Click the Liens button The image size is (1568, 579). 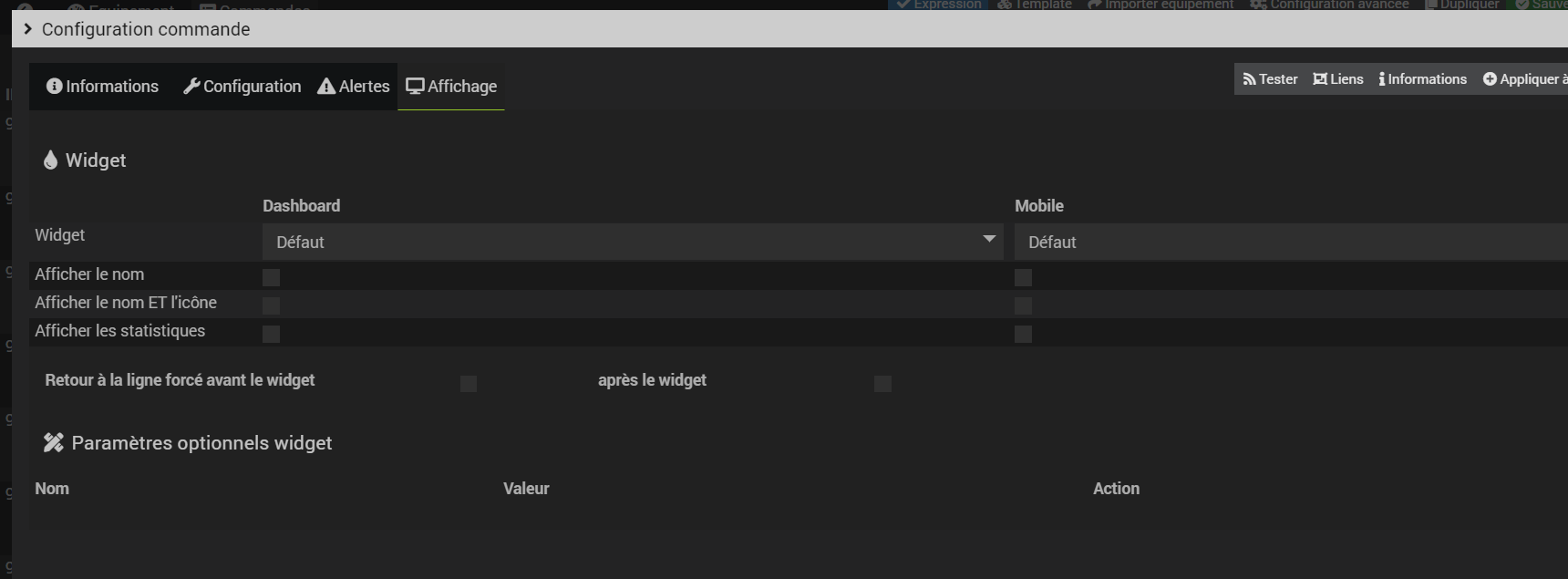[1338, 79]
